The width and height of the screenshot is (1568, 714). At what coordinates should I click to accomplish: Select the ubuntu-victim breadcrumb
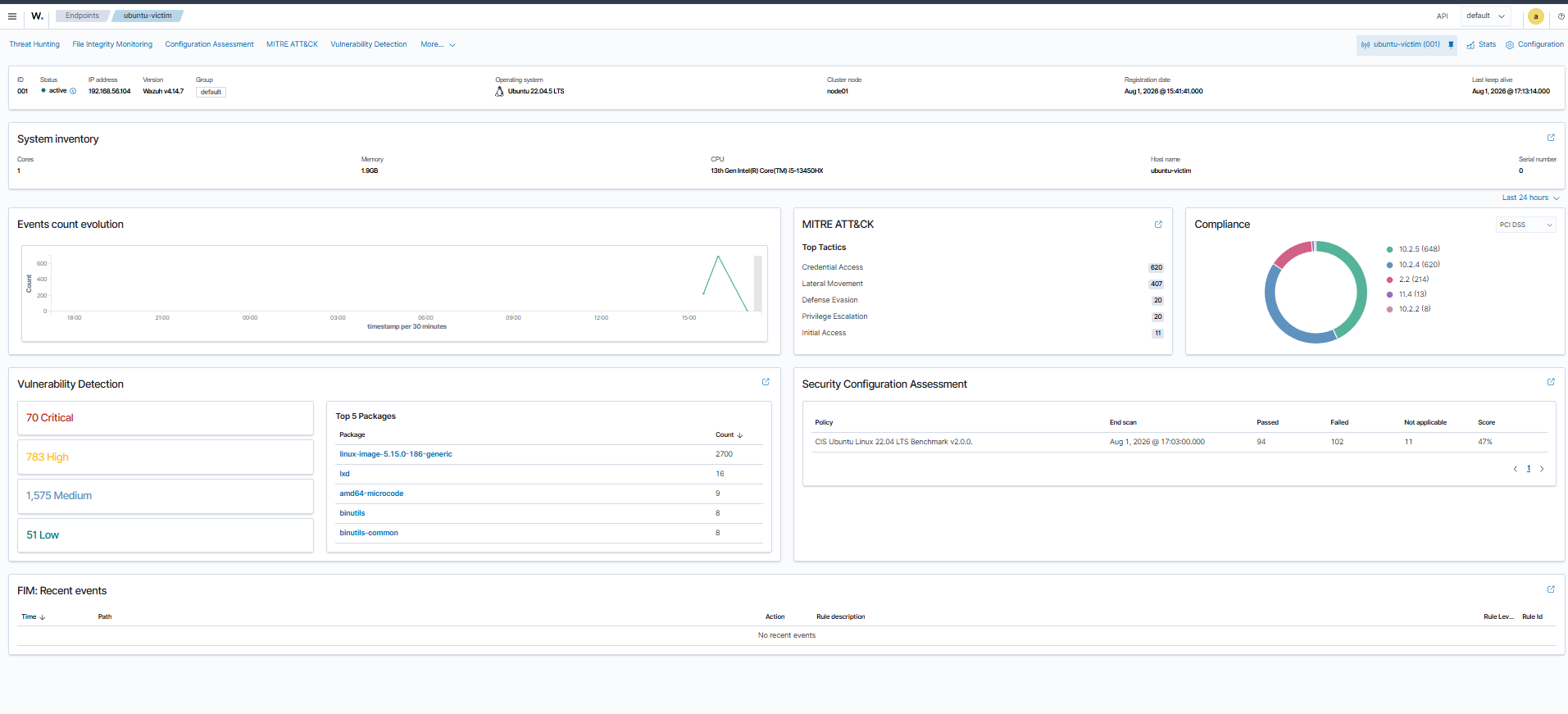click(x=148, y=16)
